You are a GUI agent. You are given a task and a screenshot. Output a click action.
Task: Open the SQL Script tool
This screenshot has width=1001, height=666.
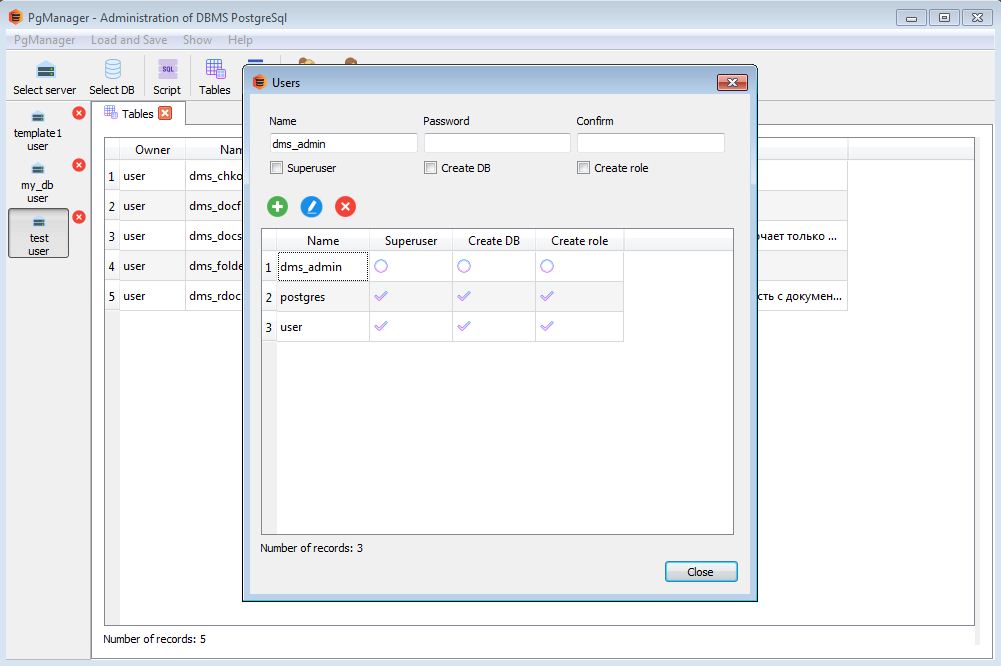pyautogui.click(x=167, y=70)
